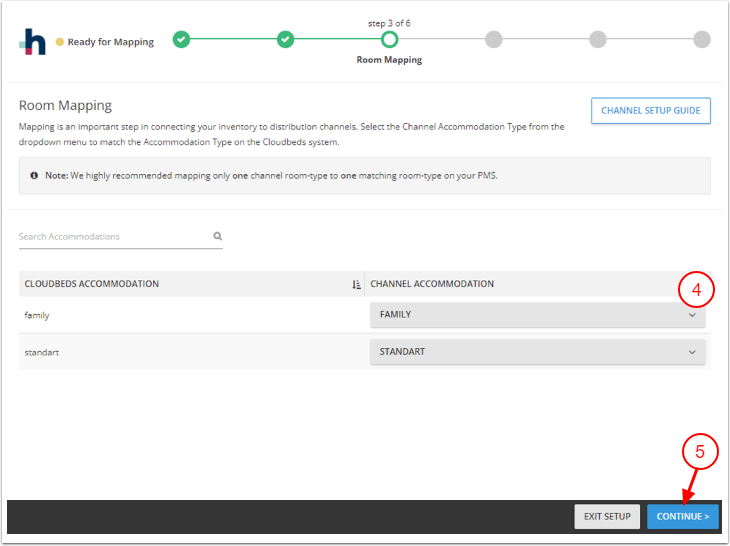Screen dimensions: 730x546
Task: Sort accommodations using the sort icon
Action: [x=356, y=284]
